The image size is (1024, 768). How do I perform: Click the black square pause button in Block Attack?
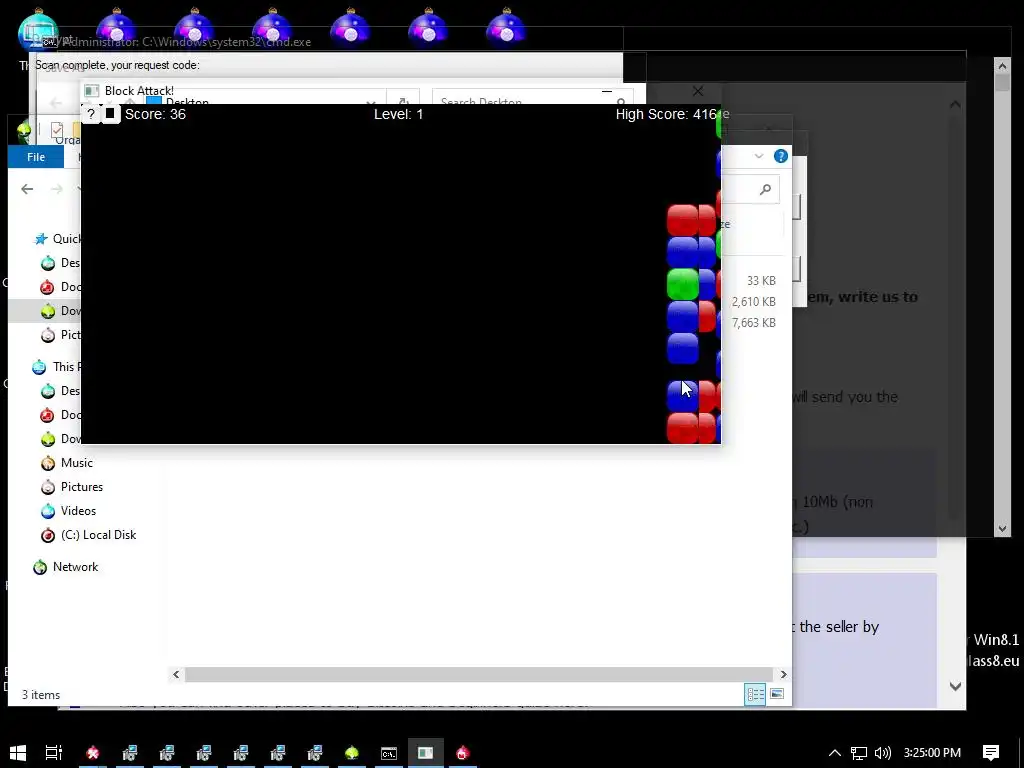point(110,114)
